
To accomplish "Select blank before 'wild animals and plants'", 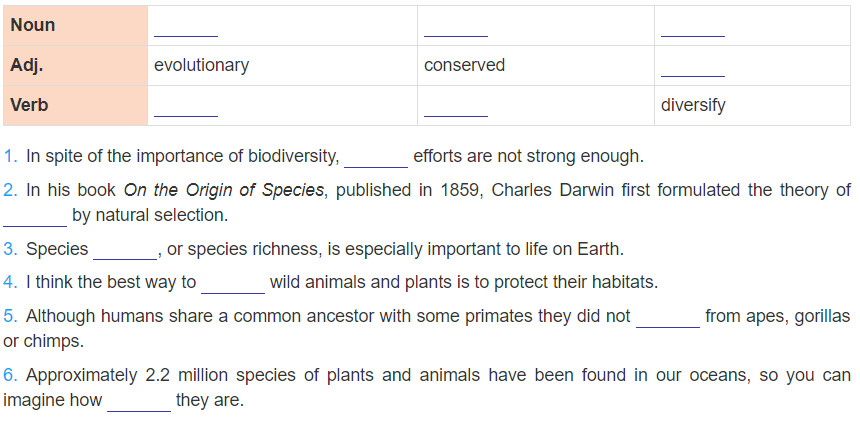I will (x=233, y=285).
